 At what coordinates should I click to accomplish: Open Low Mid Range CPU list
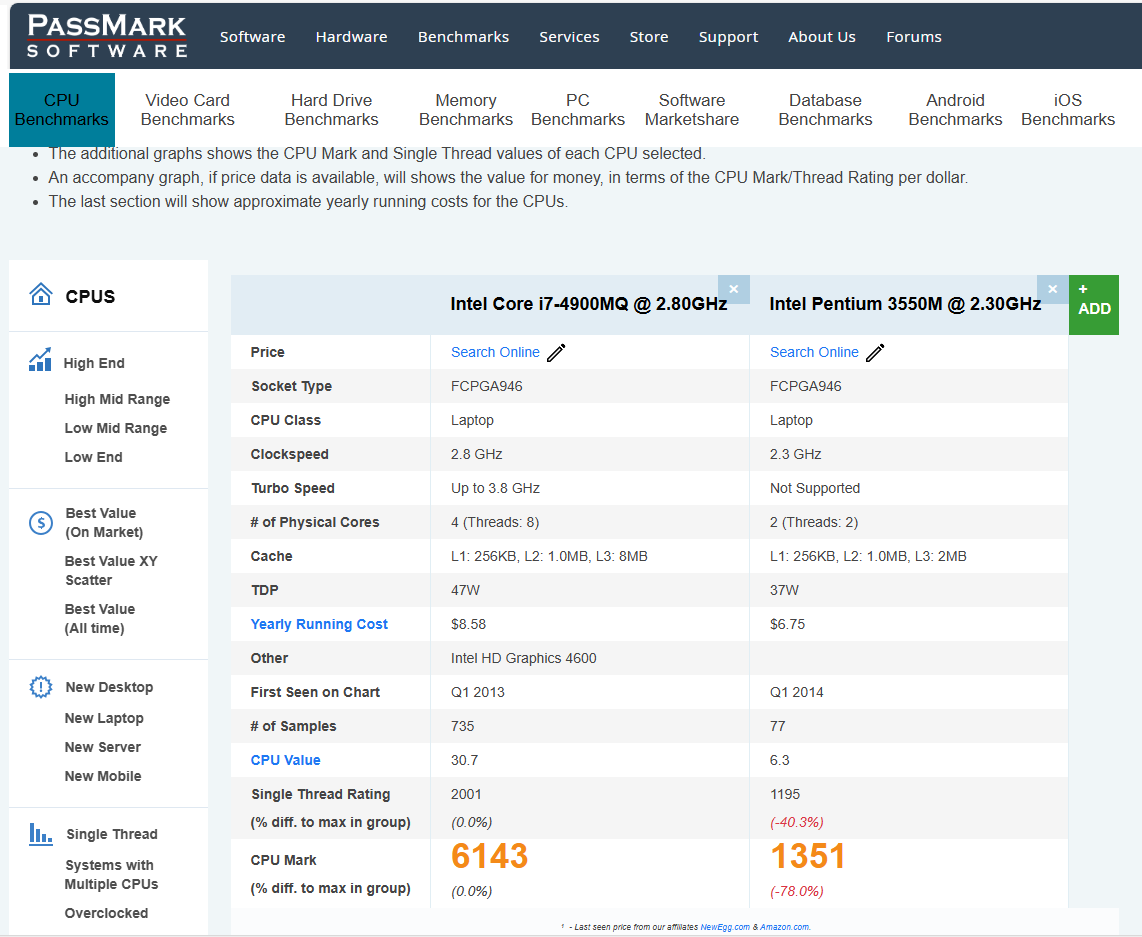(116, 428)
